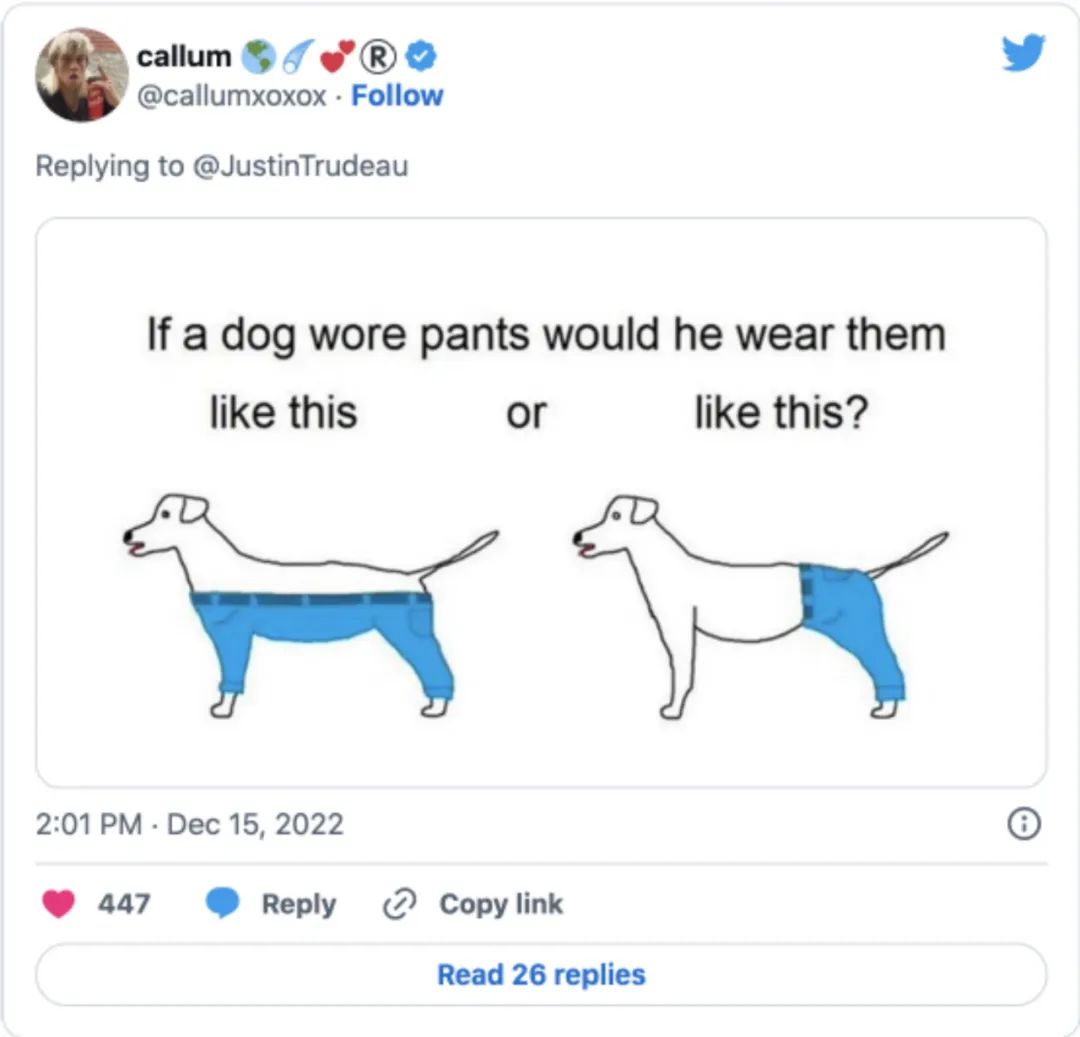Open the dog wearing pants image

pyautogui.click(x=541, y=502)
